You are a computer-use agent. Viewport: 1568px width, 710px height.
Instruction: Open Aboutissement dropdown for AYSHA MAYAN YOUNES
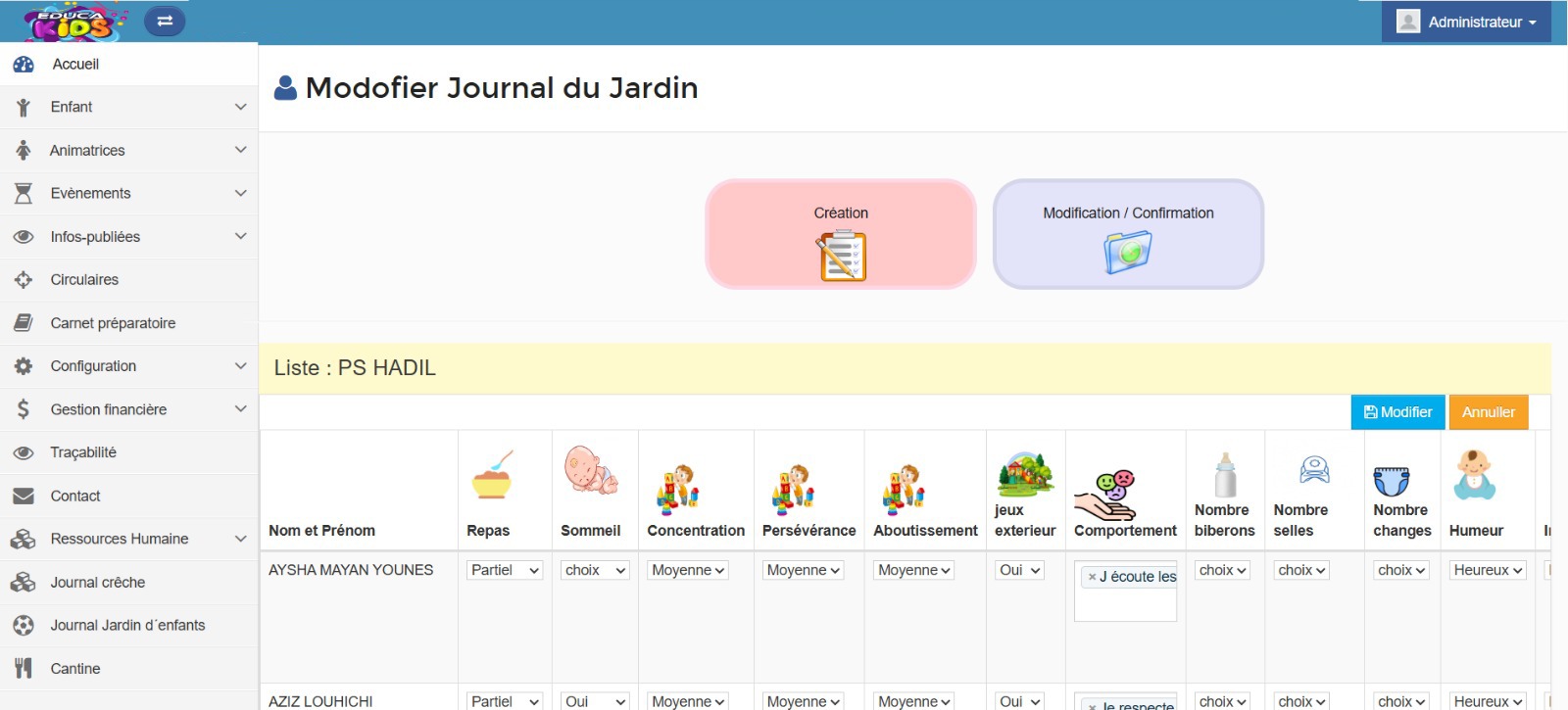(914, 570)
